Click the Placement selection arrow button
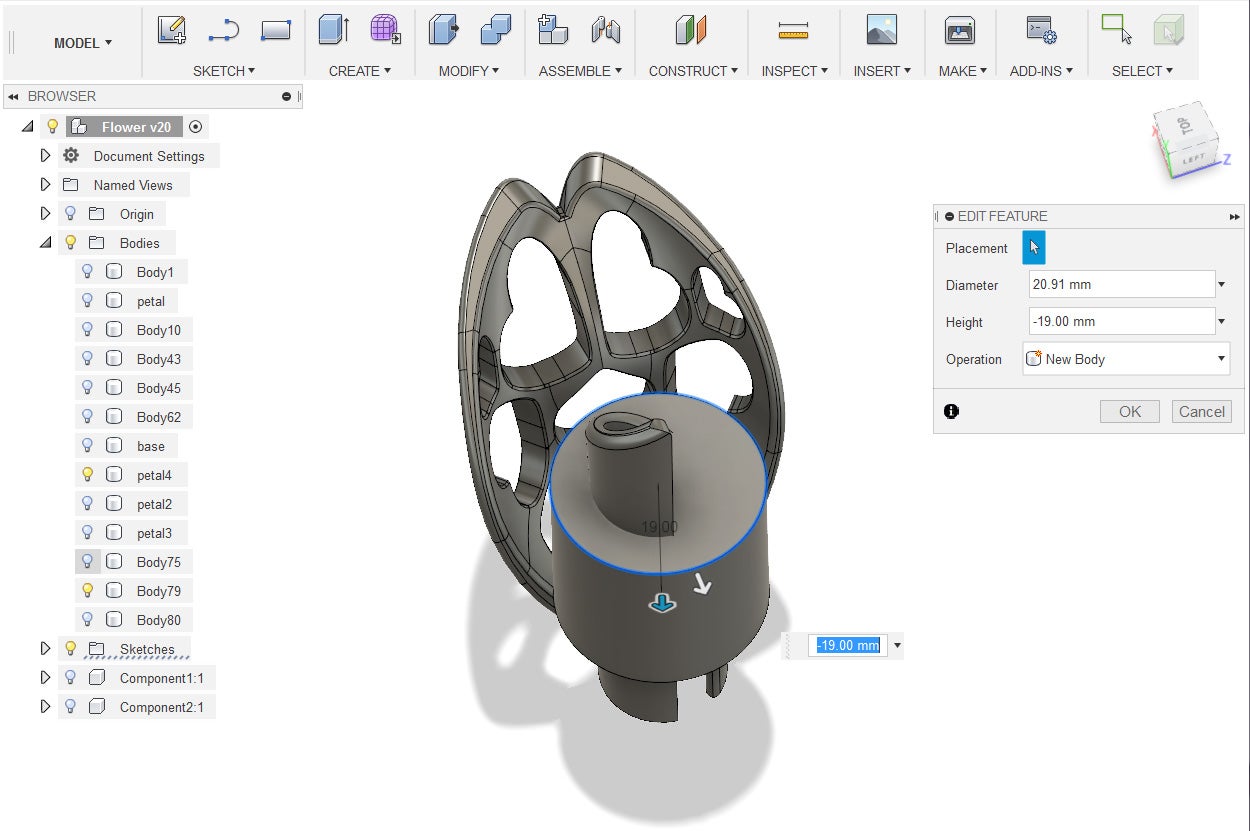This screenshot has height=831, width=1250. [x=1033, y=248]
